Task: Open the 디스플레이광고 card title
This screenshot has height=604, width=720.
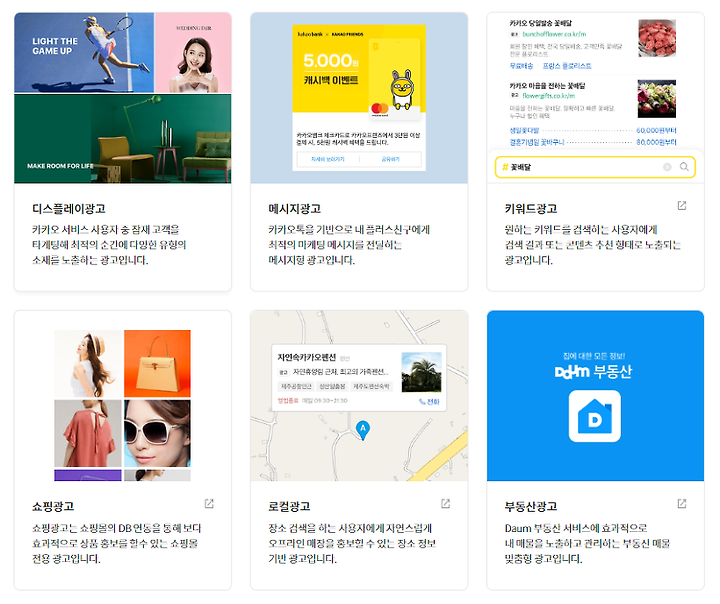Action: point(69,209)
